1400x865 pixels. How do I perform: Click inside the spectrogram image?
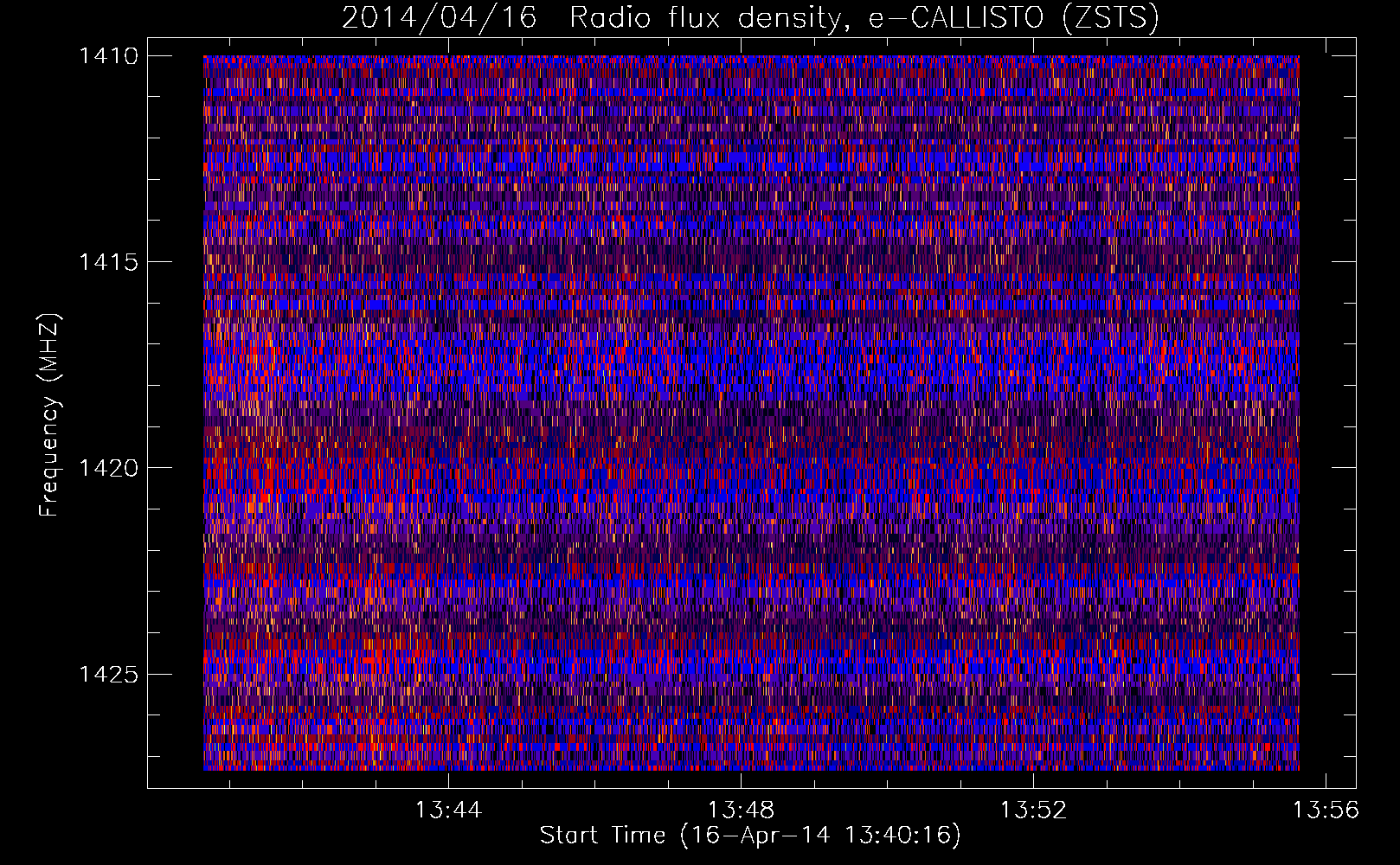pyautogui.click(x=751, y=413)
